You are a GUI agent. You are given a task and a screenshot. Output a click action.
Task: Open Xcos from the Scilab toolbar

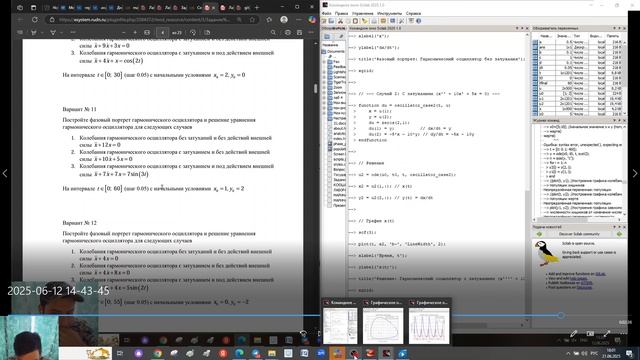pyautogui.click(x=392, y=21)
